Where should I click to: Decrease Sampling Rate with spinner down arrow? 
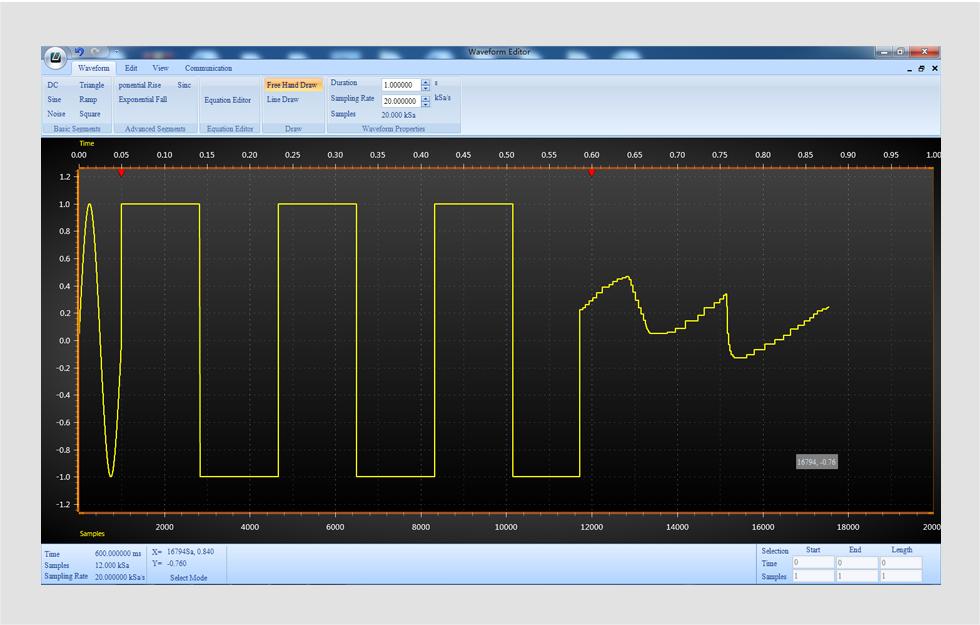tap(426, 104)
